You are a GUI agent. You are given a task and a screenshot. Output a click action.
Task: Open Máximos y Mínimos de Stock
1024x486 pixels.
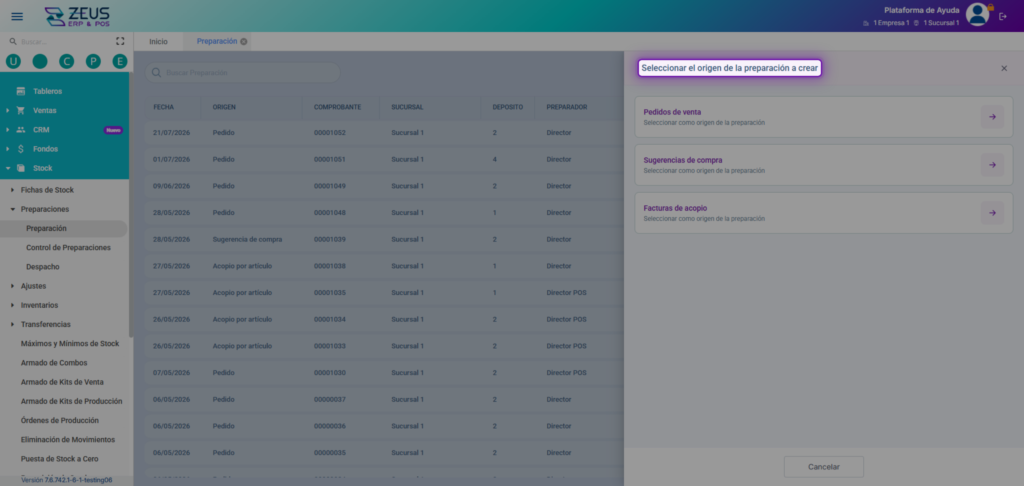(70, 344)
